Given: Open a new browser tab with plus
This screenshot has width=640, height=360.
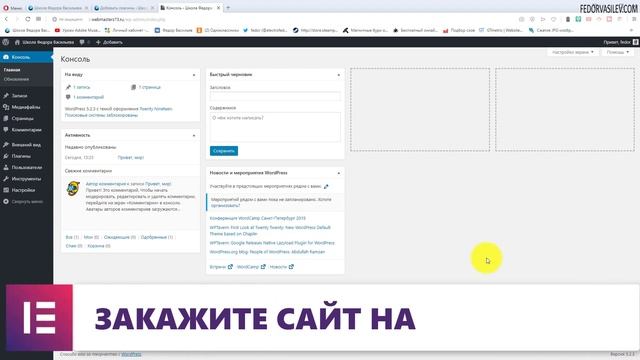Looking at the screenshot, I should [x=228, y=8].
